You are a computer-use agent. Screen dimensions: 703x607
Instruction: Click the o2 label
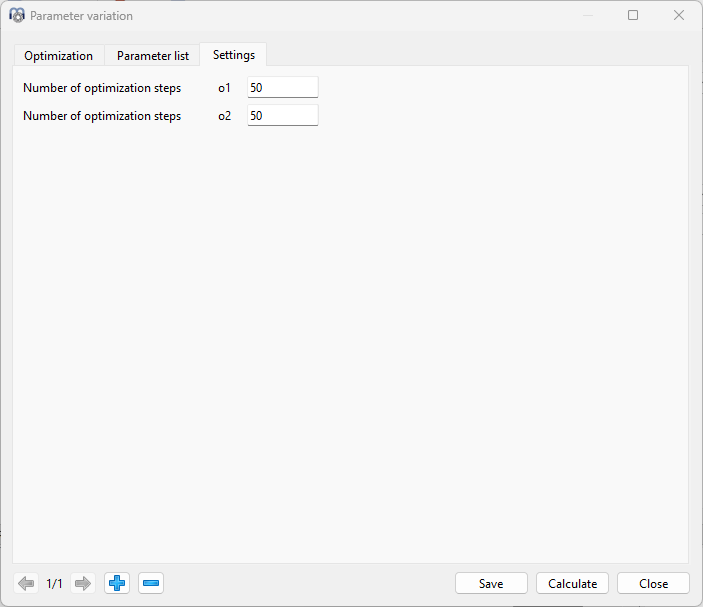click(x=224, y=116)
